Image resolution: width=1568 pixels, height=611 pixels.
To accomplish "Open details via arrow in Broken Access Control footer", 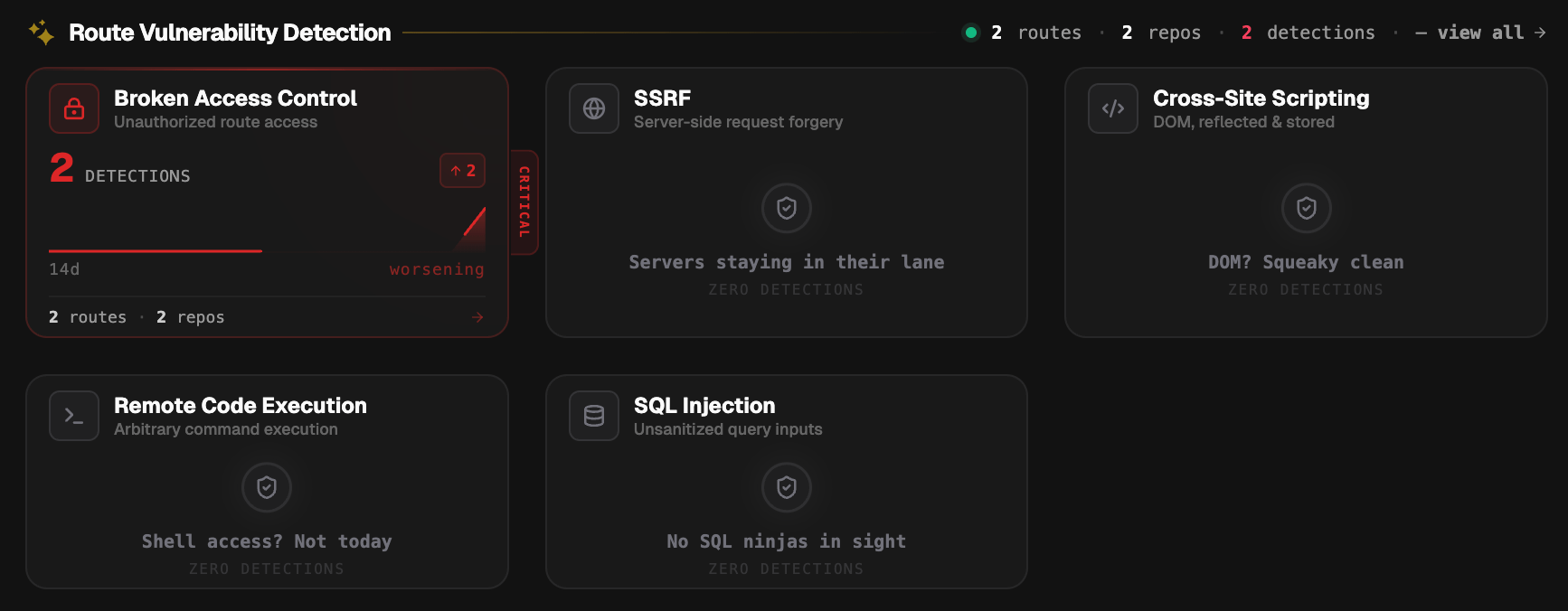I will tap(477, 317).
